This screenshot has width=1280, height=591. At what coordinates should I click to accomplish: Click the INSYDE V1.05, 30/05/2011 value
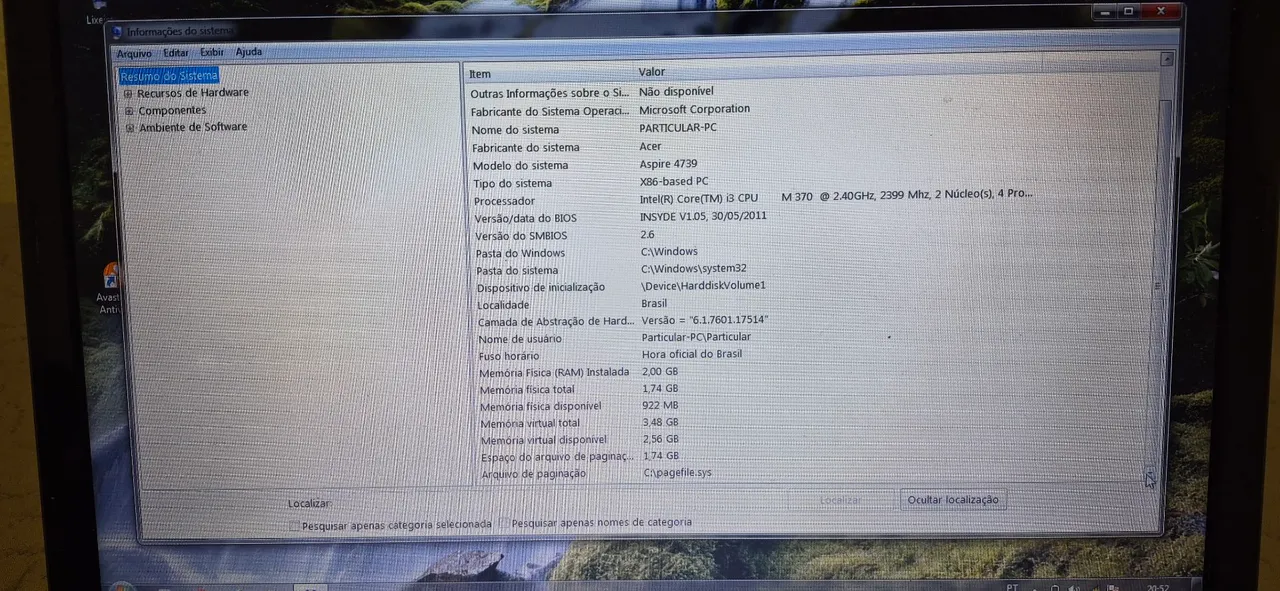click(x=704, y=216)
